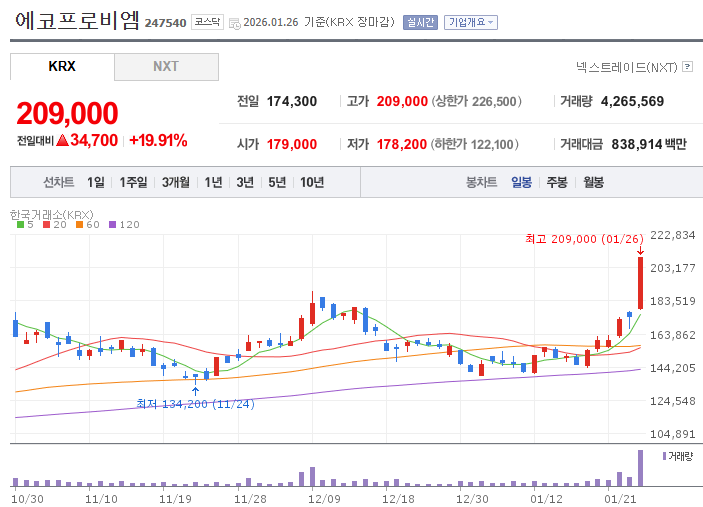Select the 1년 line chart period

pyautogui.click(x=213, y=182)
